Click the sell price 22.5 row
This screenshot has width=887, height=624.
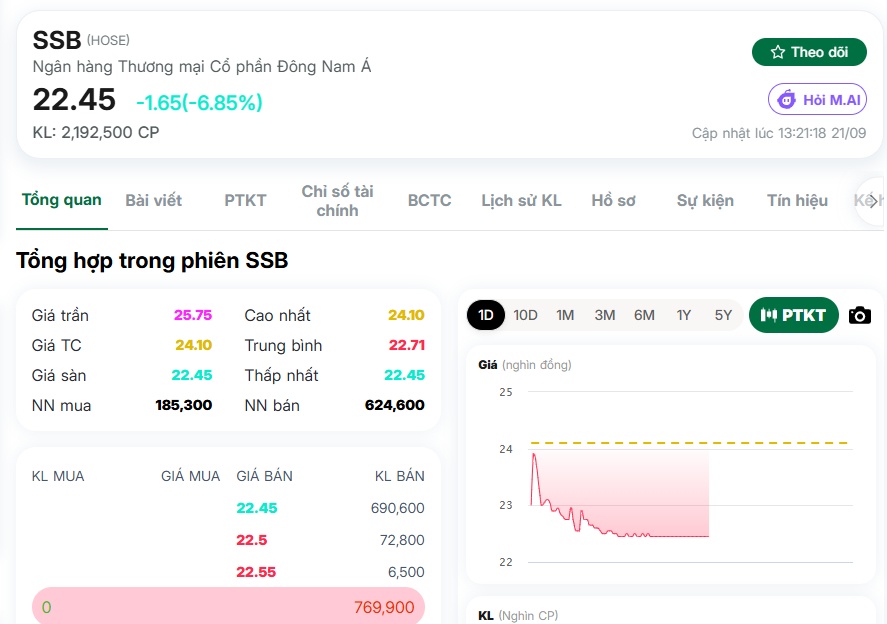(x=252, y=540)
